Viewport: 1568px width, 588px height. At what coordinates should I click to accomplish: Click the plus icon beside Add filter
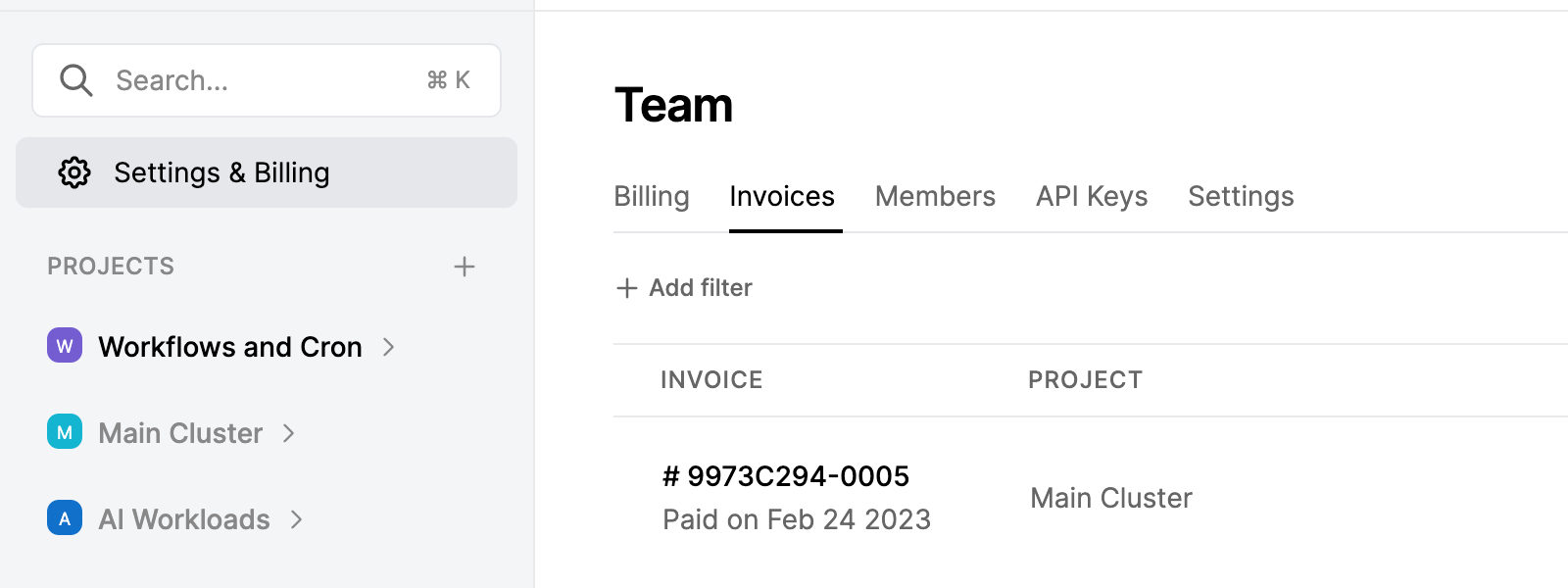point(627,288)
